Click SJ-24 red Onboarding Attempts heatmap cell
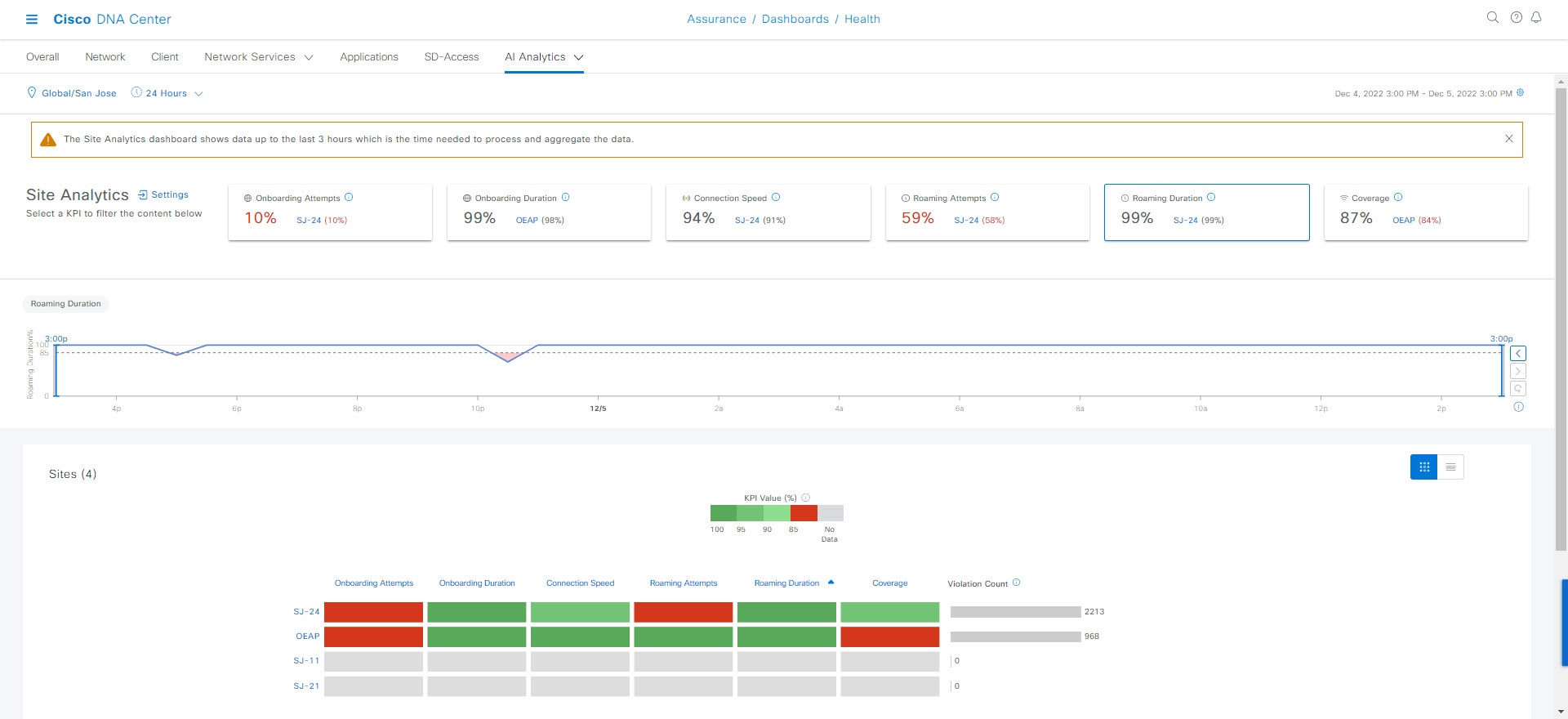 click(x=373, y=612)
